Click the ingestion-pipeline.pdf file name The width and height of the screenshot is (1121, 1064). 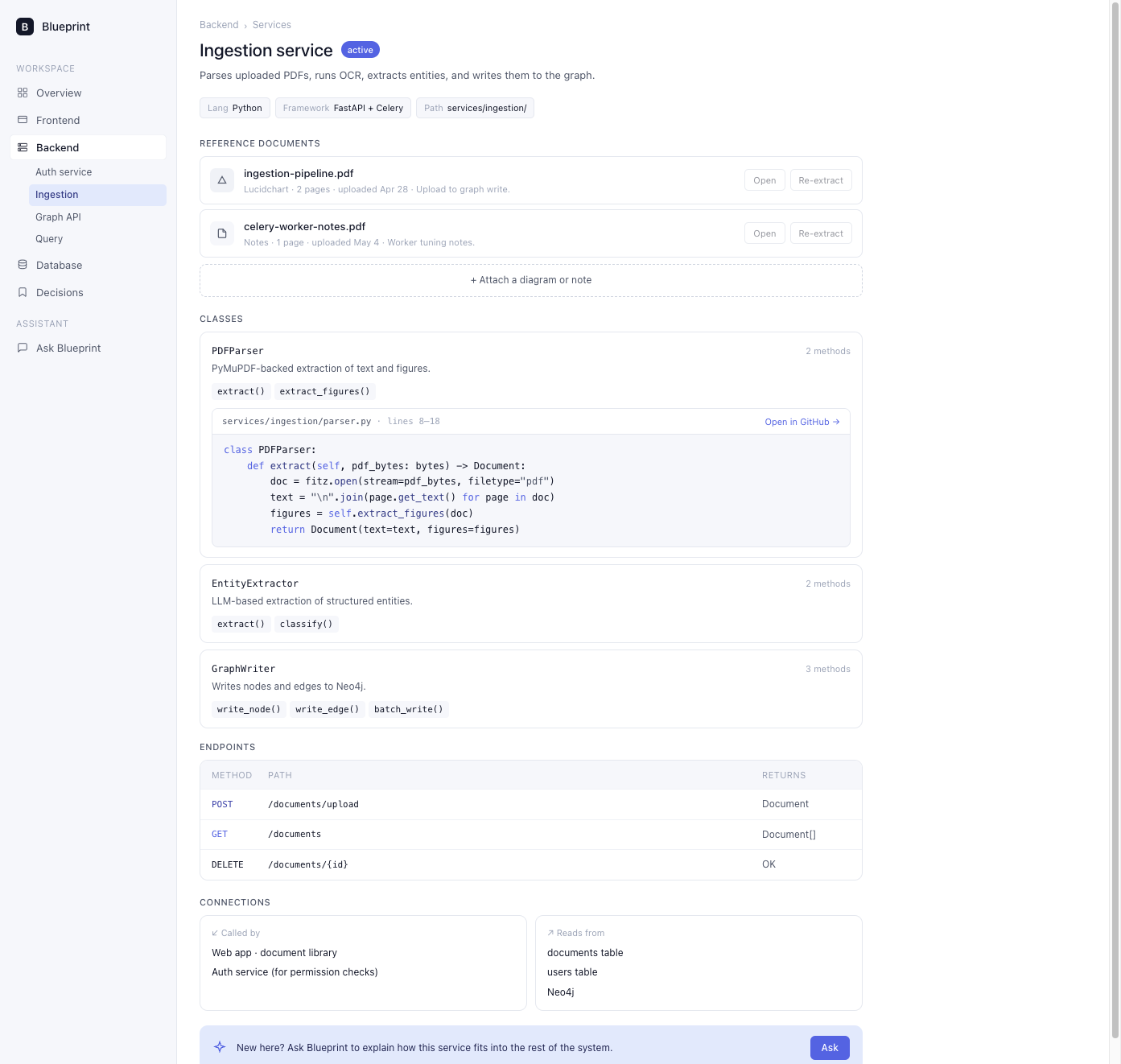299,173
